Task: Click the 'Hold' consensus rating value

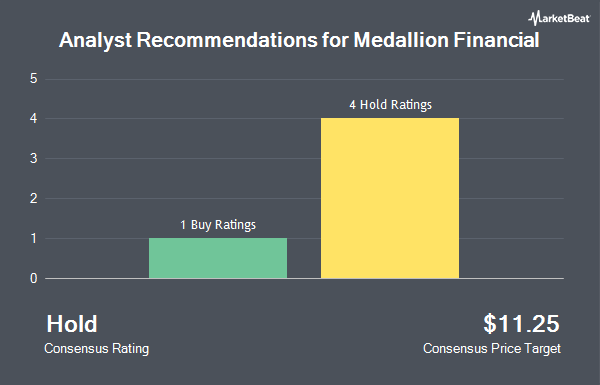Action: pyautogui.click(x=72, y=324)
